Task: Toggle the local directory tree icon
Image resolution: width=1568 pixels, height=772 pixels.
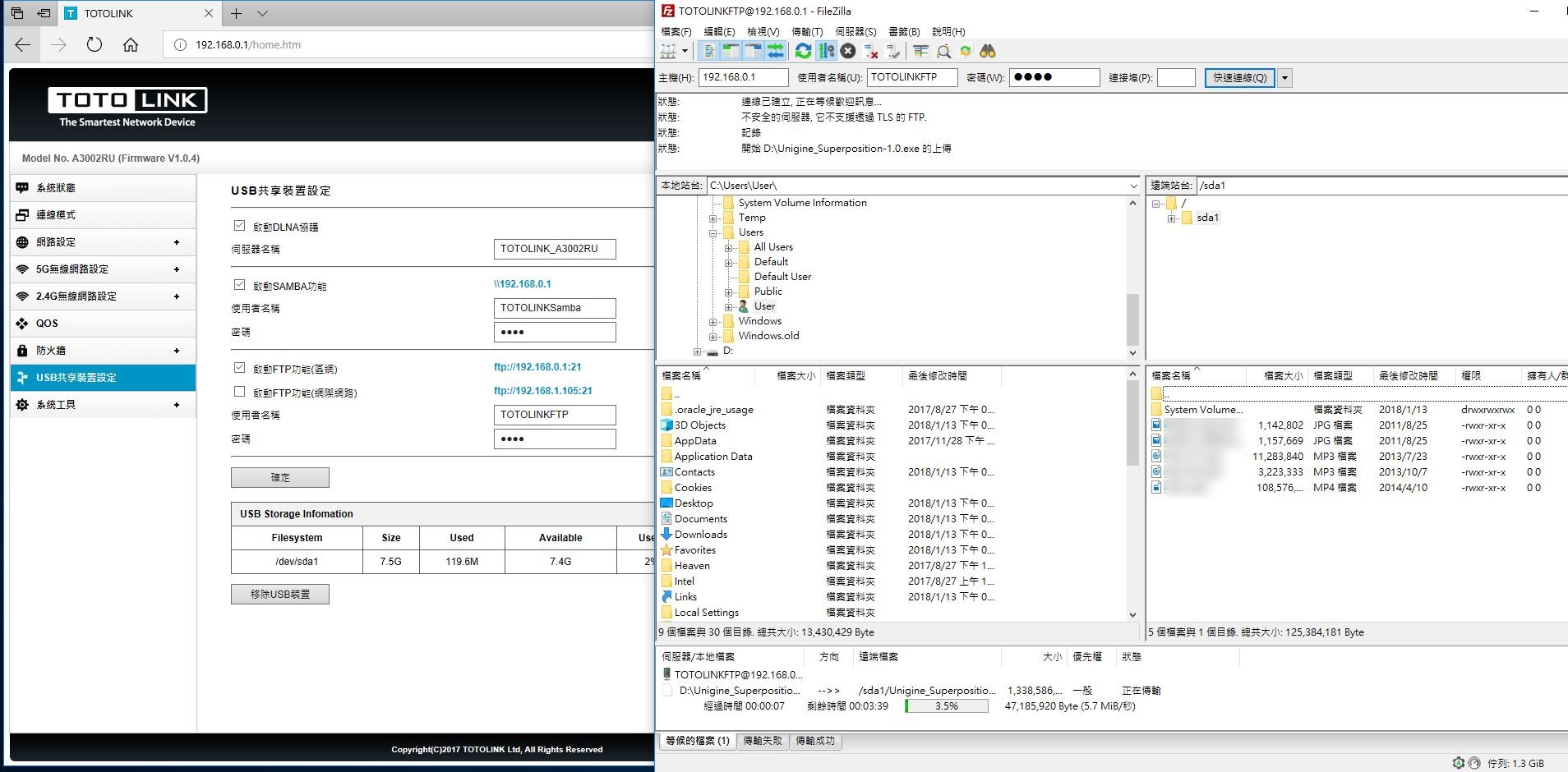Action: (731, 51)
